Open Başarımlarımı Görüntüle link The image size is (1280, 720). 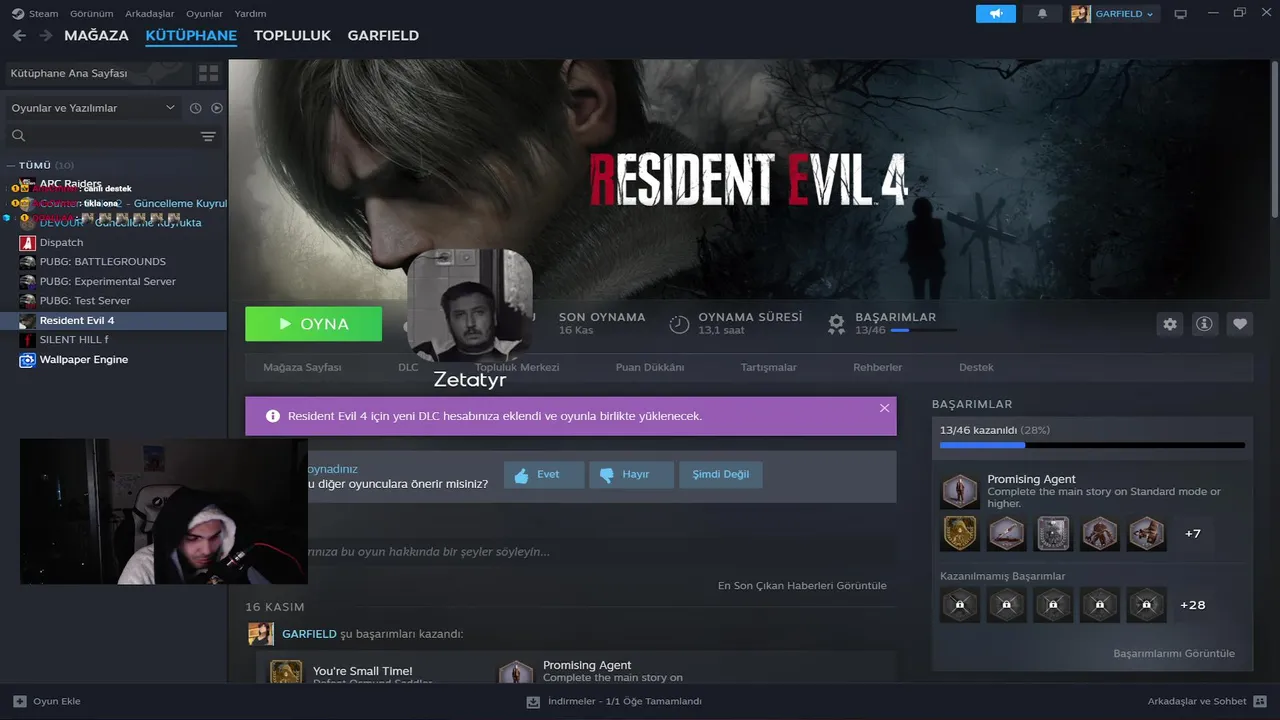pyautogui.click(x=1174, y=654)
